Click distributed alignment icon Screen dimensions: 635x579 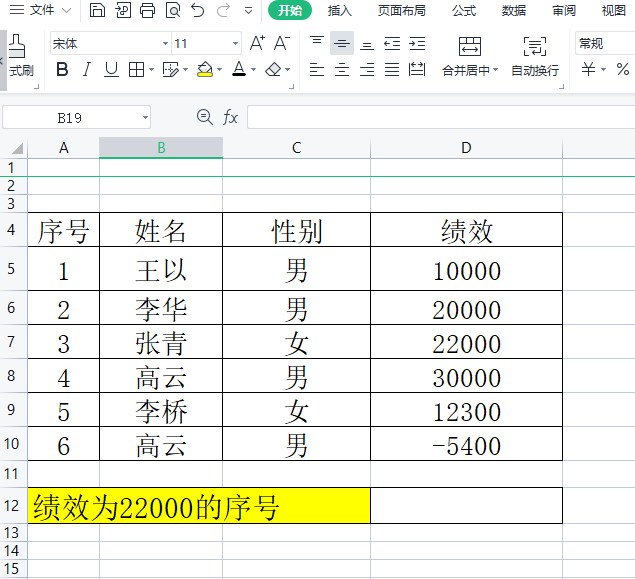(x=417, y=70)
